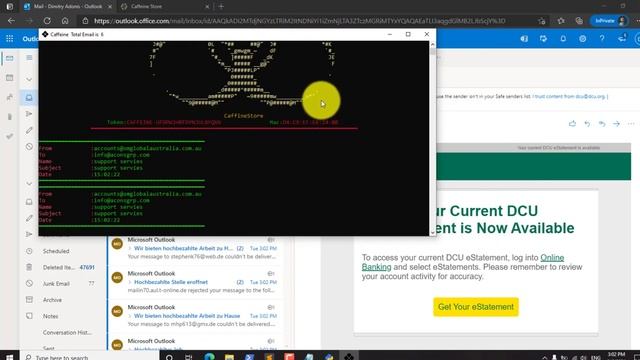
Task: Forward the DCU message
Action: [x=616, y=123]
